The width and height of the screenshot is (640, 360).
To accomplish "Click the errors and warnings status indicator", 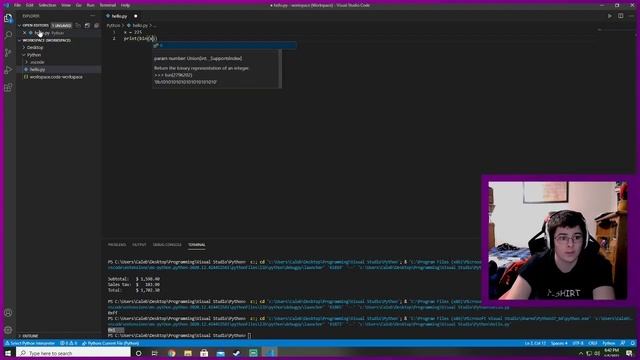I will pyautogui.click(x=69, y=343).
